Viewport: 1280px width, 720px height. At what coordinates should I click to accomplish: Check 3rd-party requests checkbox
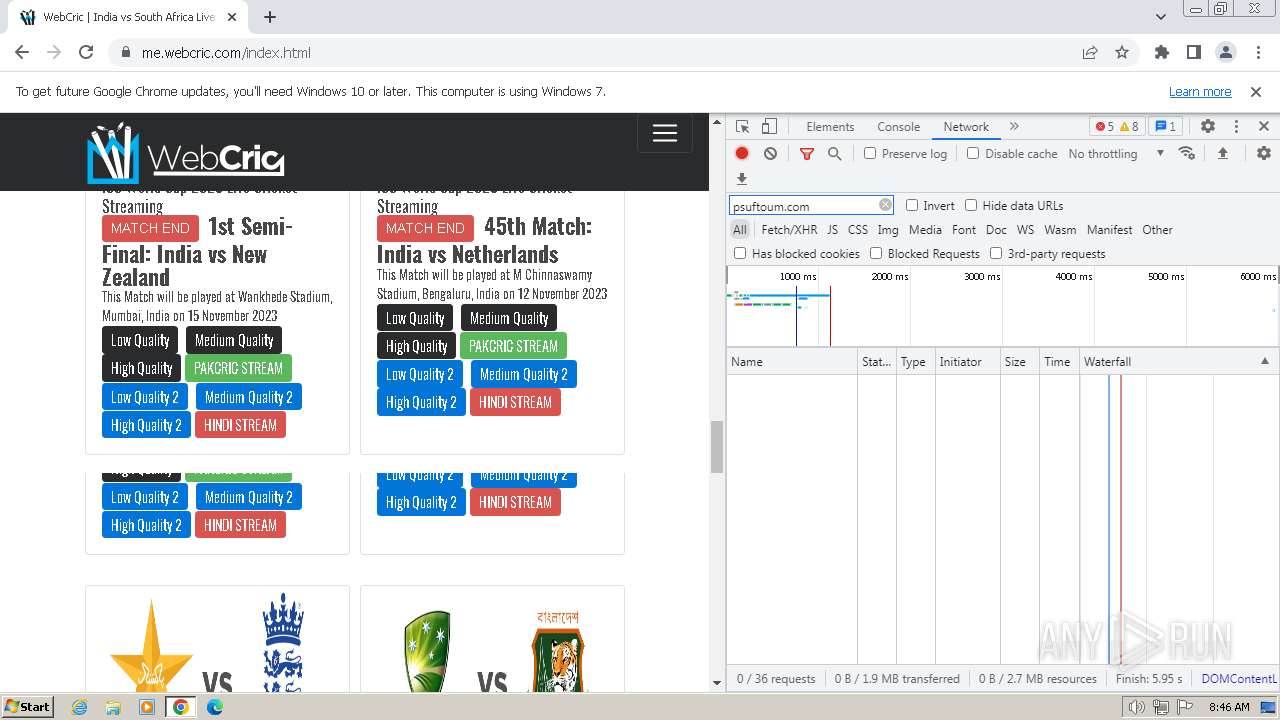(996, 253)
